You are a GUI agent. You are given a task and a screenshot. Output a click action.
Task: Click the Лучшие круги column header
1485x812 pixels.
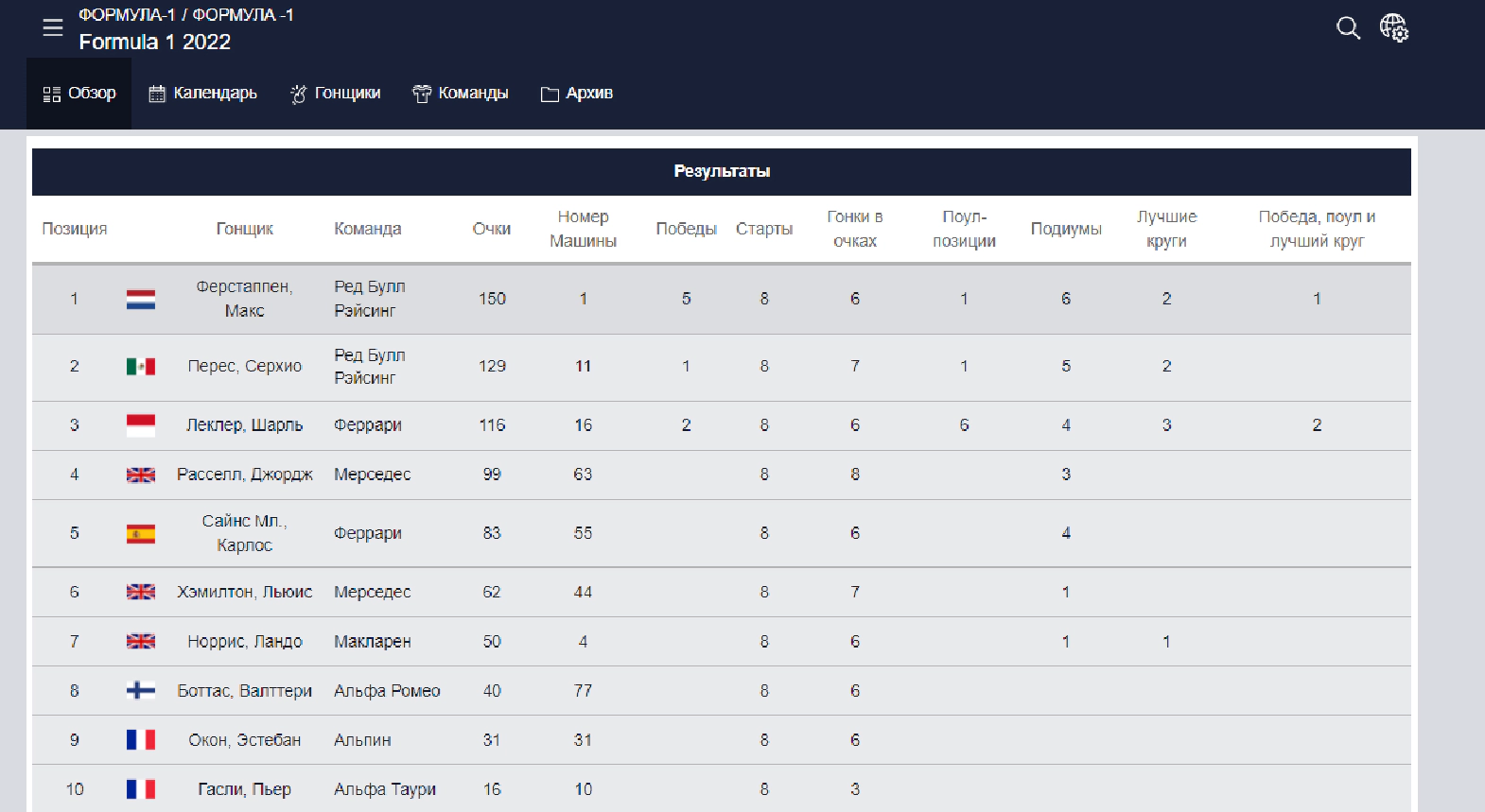pyautogui.click(x=1166, y=229)
